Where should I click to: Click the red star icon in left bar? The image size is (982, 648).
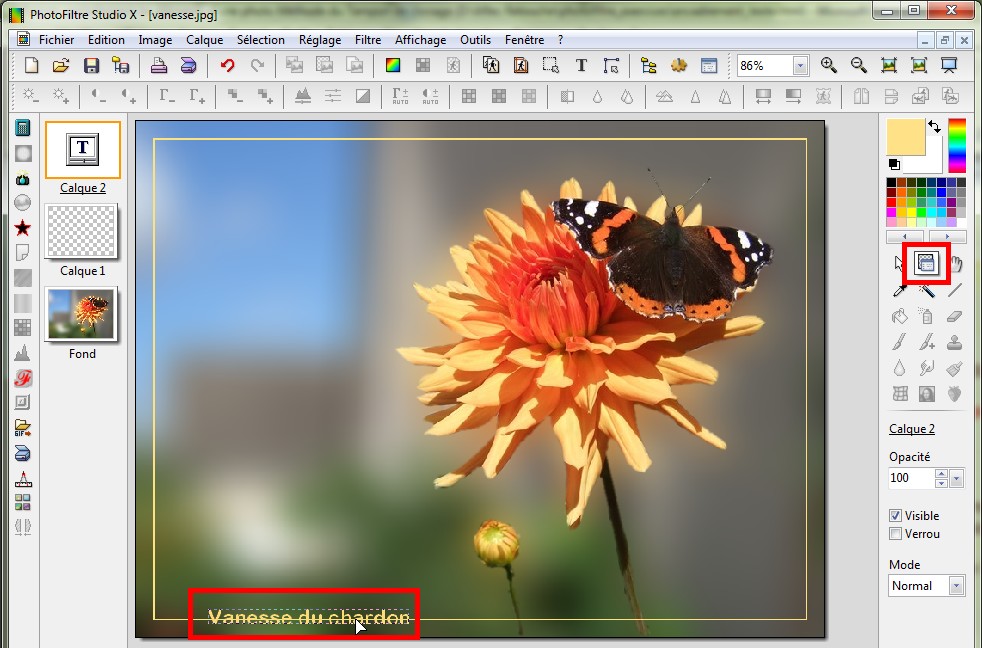tap(23, 228)
